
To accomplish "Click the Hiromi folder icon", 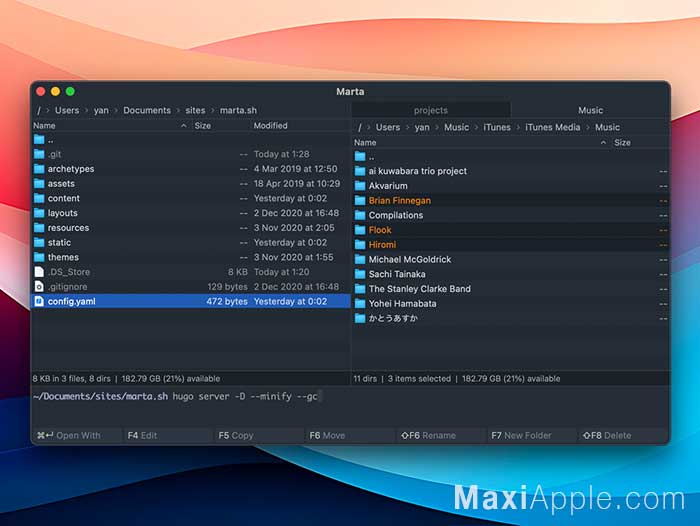I will [x=360, y=245].
